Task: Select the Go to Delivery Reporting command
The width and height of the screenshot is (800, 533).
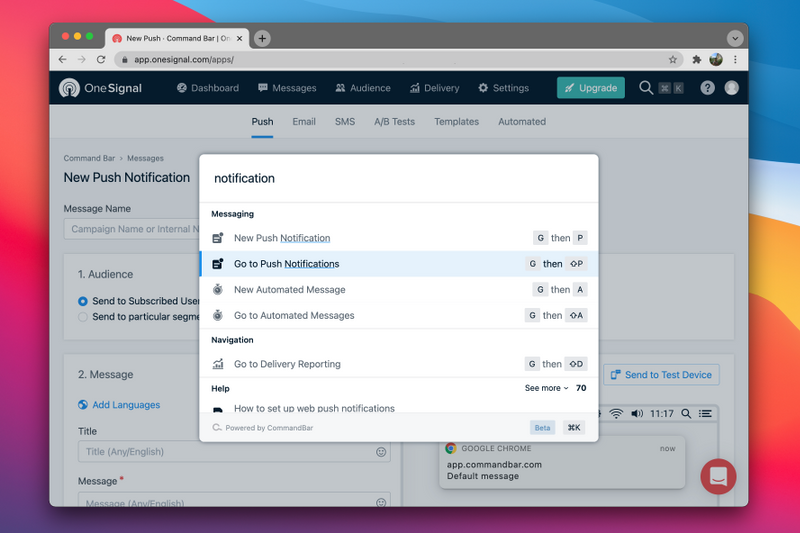Action: pyautogui.click(x=399, y=364)
